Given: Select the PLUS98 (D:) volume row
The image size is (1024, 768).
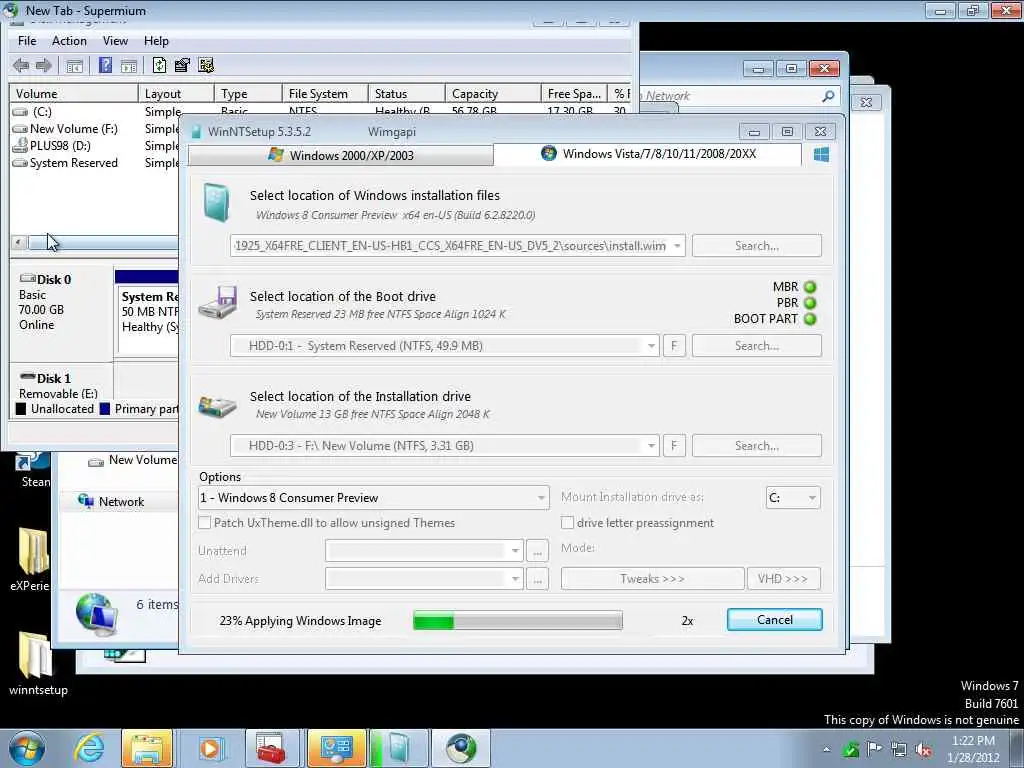Looking at the screenshot, I should pyautogui.click(x=60, y=146).
